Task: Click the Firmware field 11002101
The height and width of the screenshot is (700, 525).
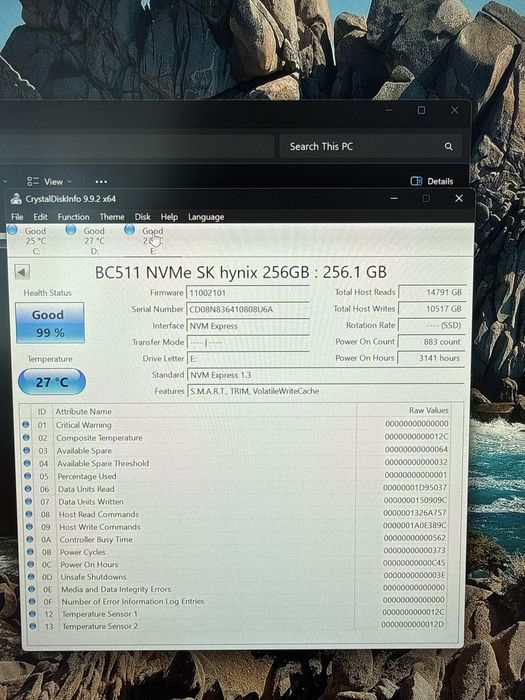Action: pos(248,293)
